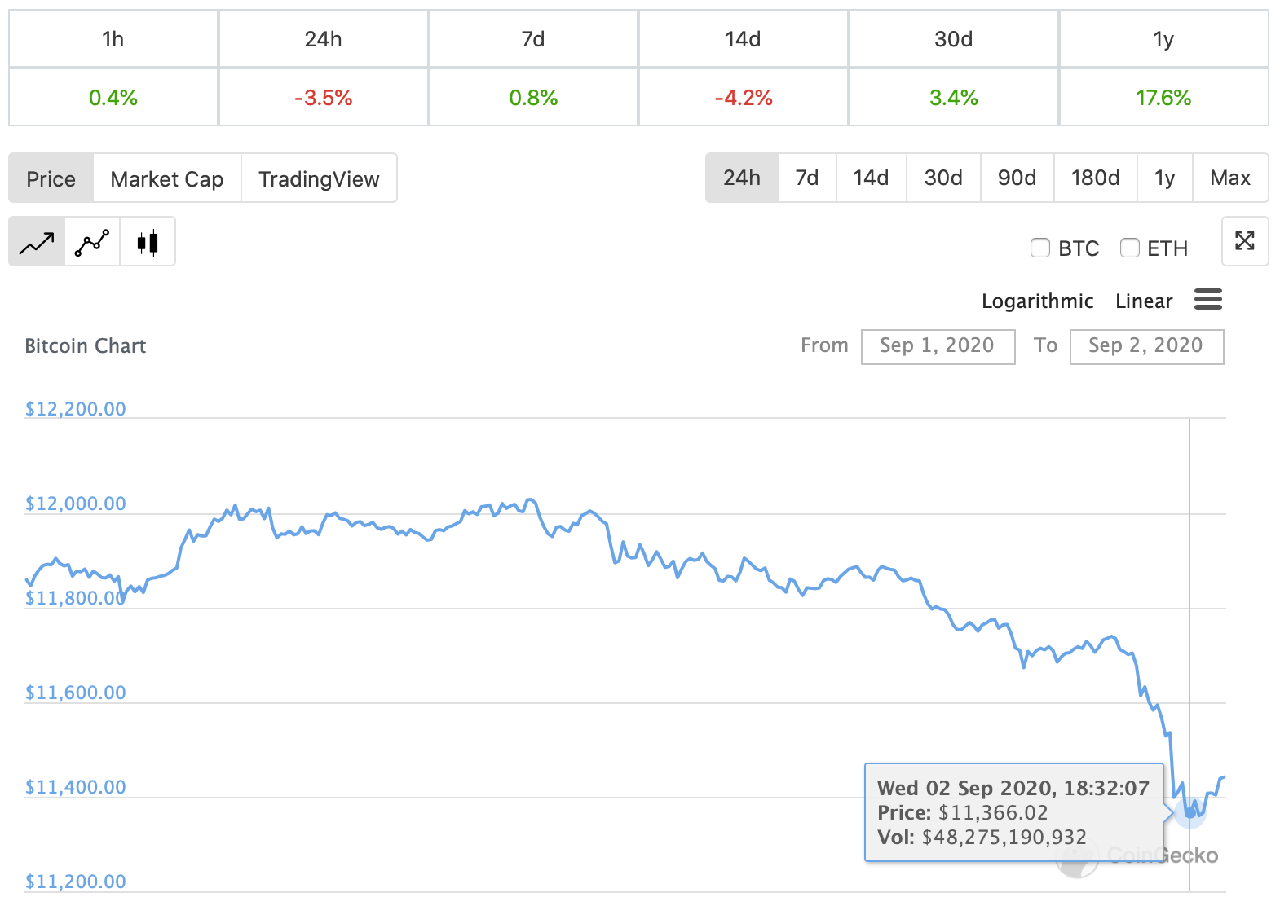Switch chart to Linear scale
Screen dimensions: 1280x906
point(1144,301)
